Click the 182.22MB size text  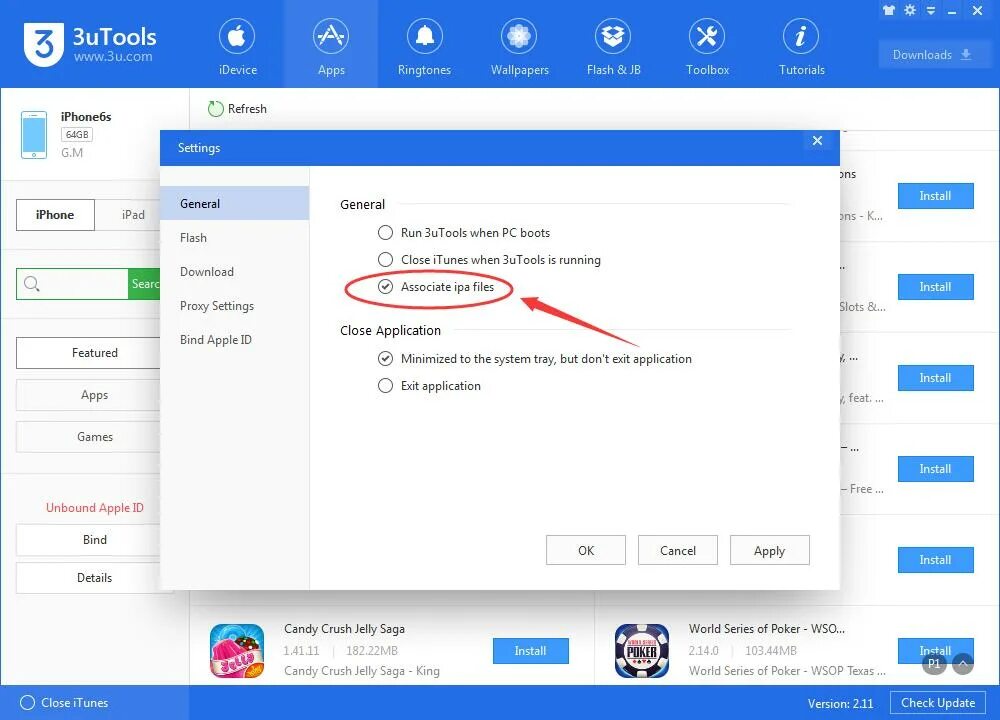pyautogui.click(x=372, y=650)
